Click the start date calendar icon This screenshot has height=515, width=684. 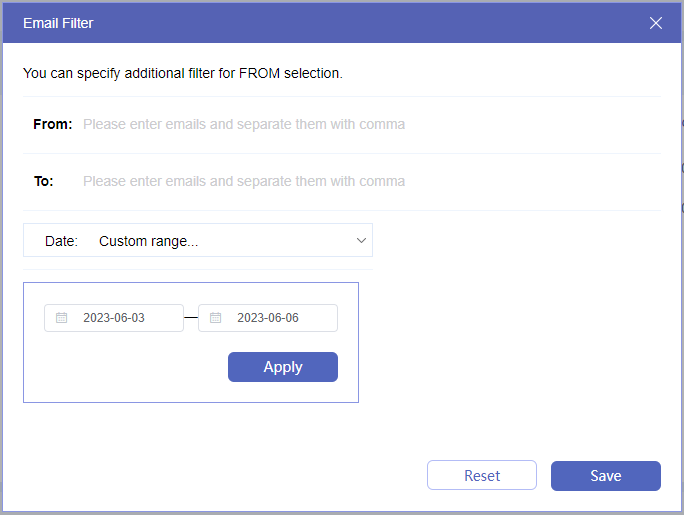(x=62, y=318)
